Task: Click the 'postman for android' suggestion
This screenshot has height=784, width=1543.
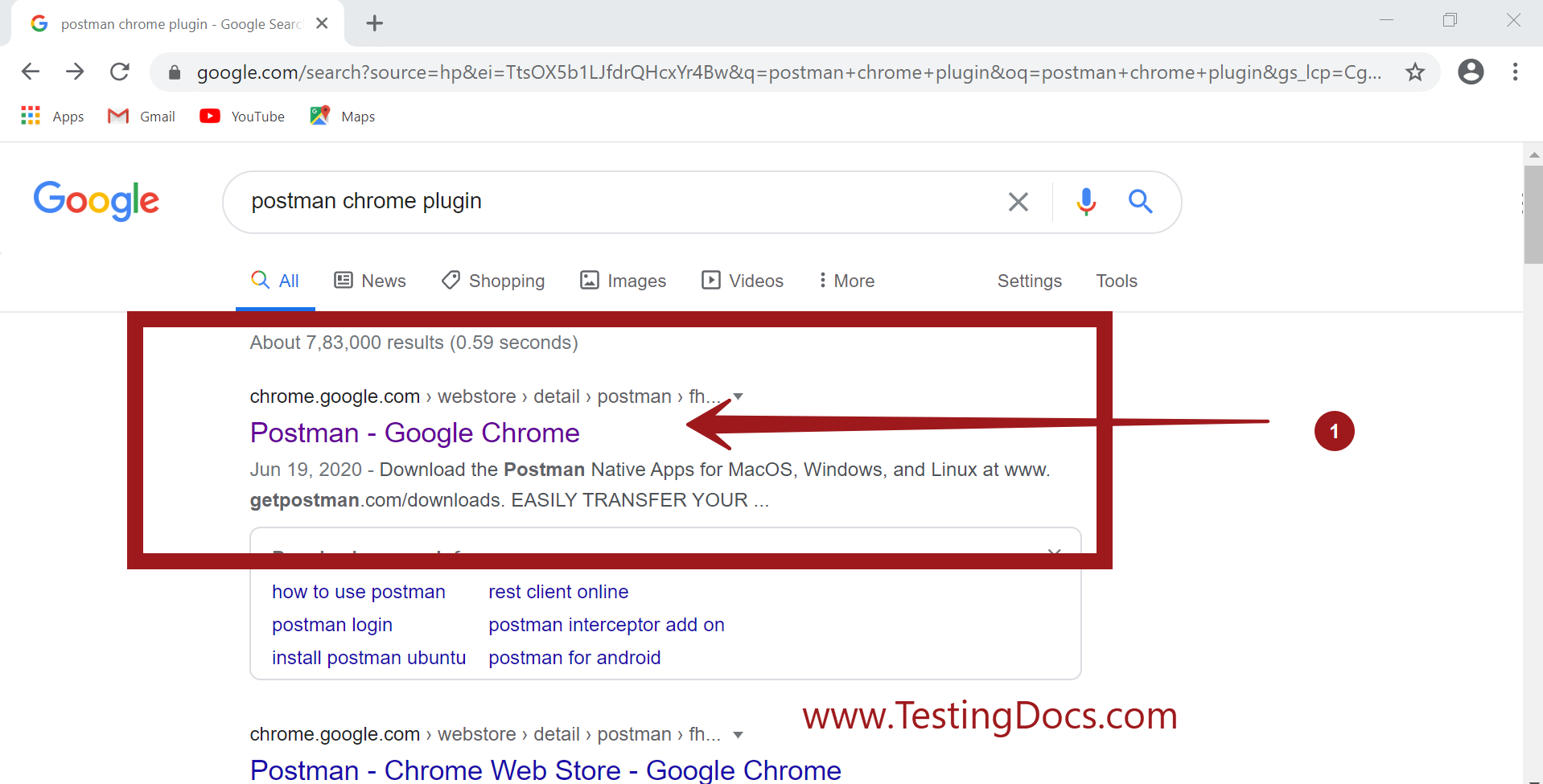Action: (x=574, y=658)
